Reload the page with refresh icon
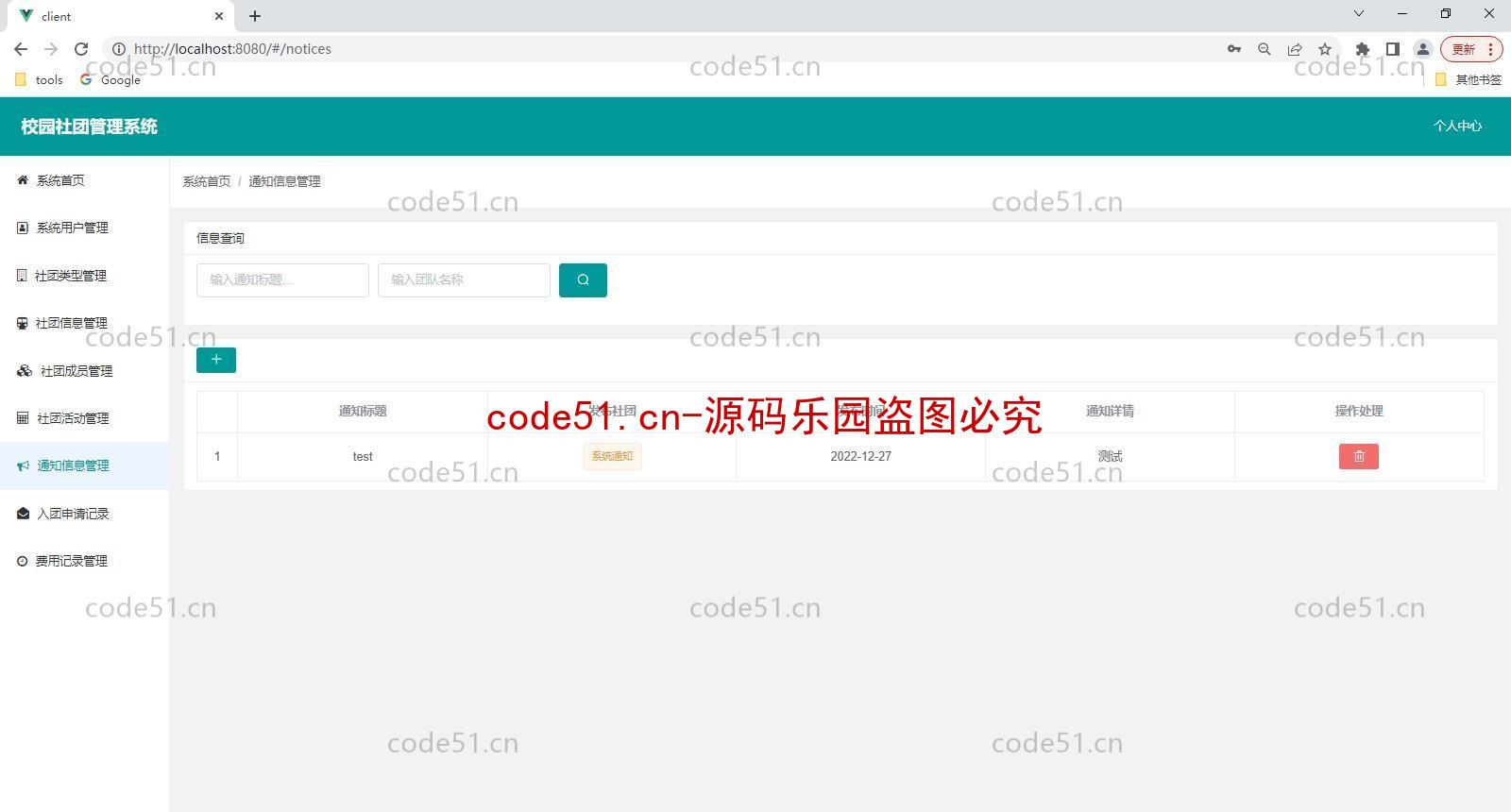1511x812 pixels. tap(81, 49)
